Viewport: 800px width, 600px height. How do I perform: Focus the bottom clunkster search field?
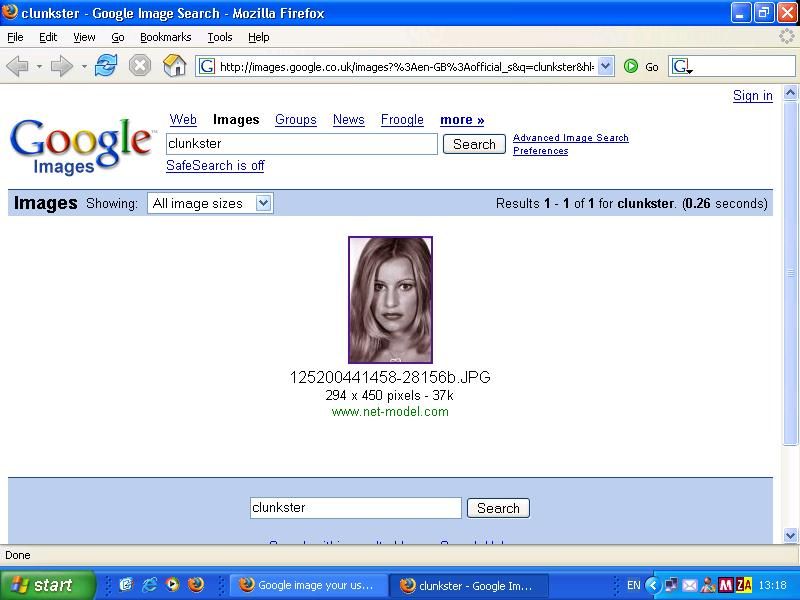pyautogui.click(x=356, y=508)
